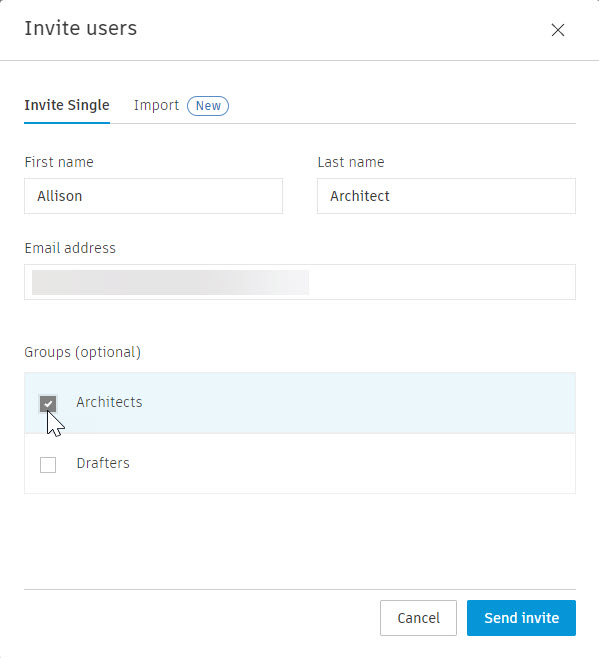The height and width of the screenshot is (658, 599).
Task: Click the Last name label
Action: coord(351,162)
